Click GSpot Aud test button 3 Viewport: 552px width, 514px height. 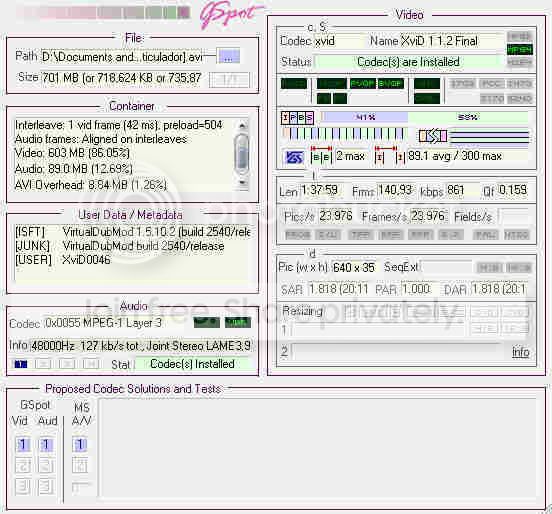(x=46, y=486)
